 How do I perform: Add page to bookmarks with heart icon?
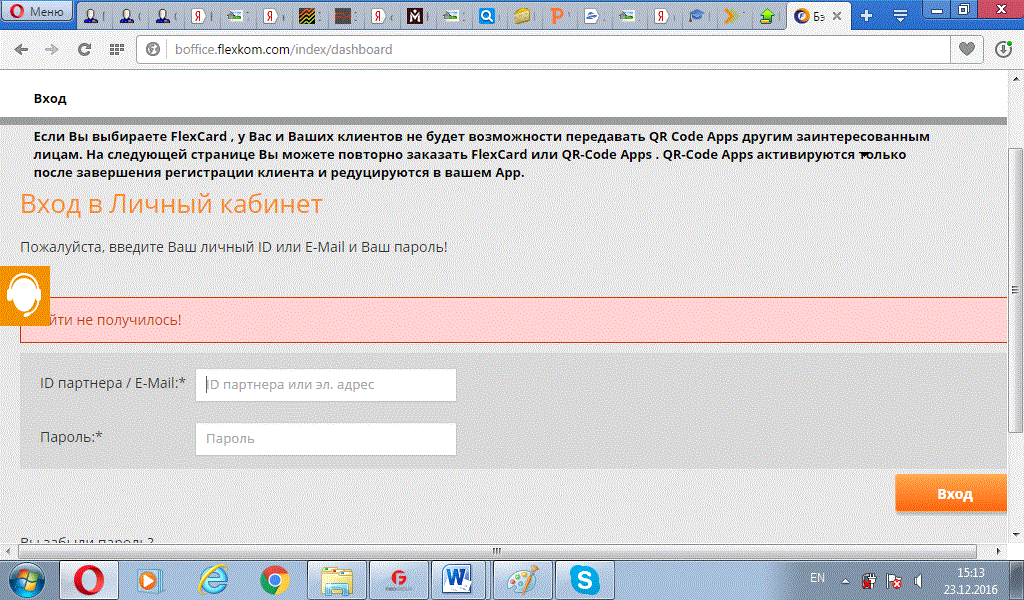point(967,49)
